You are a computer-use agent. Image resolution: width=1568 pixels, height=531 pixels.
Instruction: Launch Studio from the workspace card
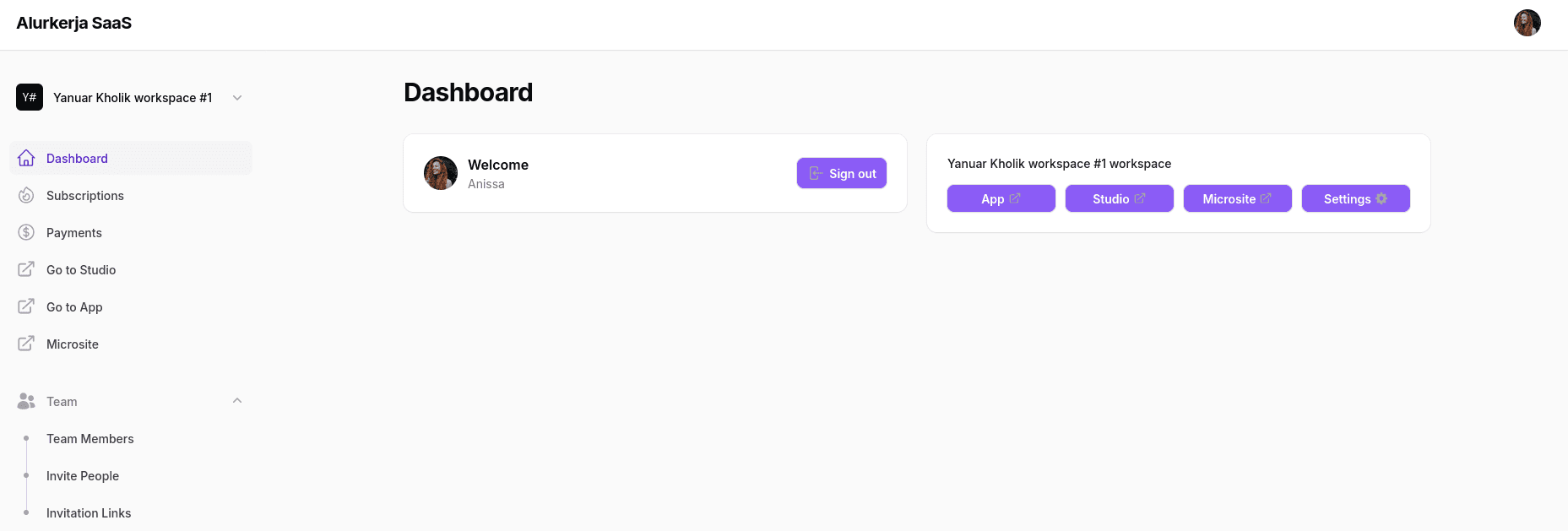point(1119,198)
